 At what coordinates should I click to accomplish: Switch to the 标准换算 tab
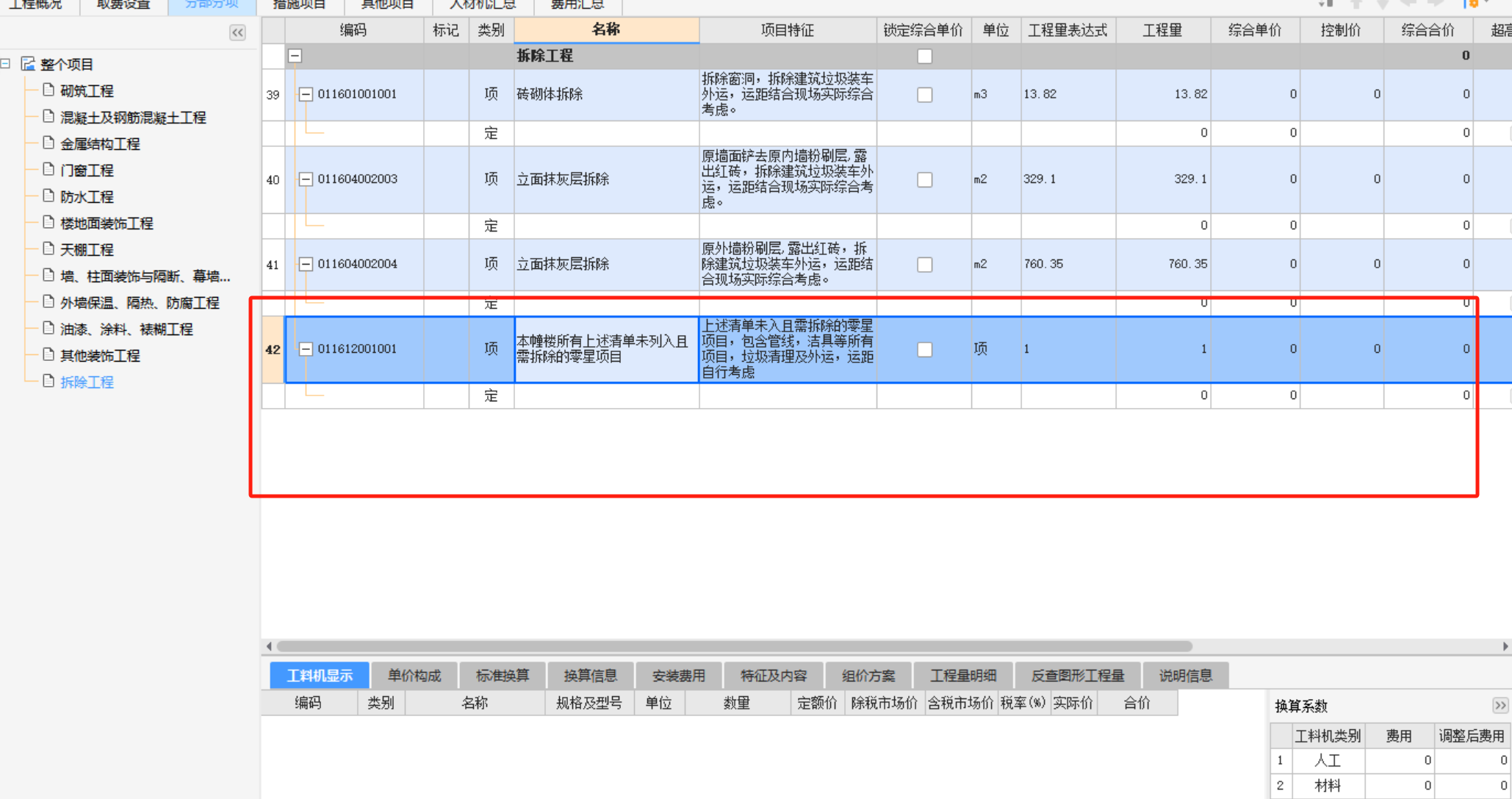coord(503,676)
